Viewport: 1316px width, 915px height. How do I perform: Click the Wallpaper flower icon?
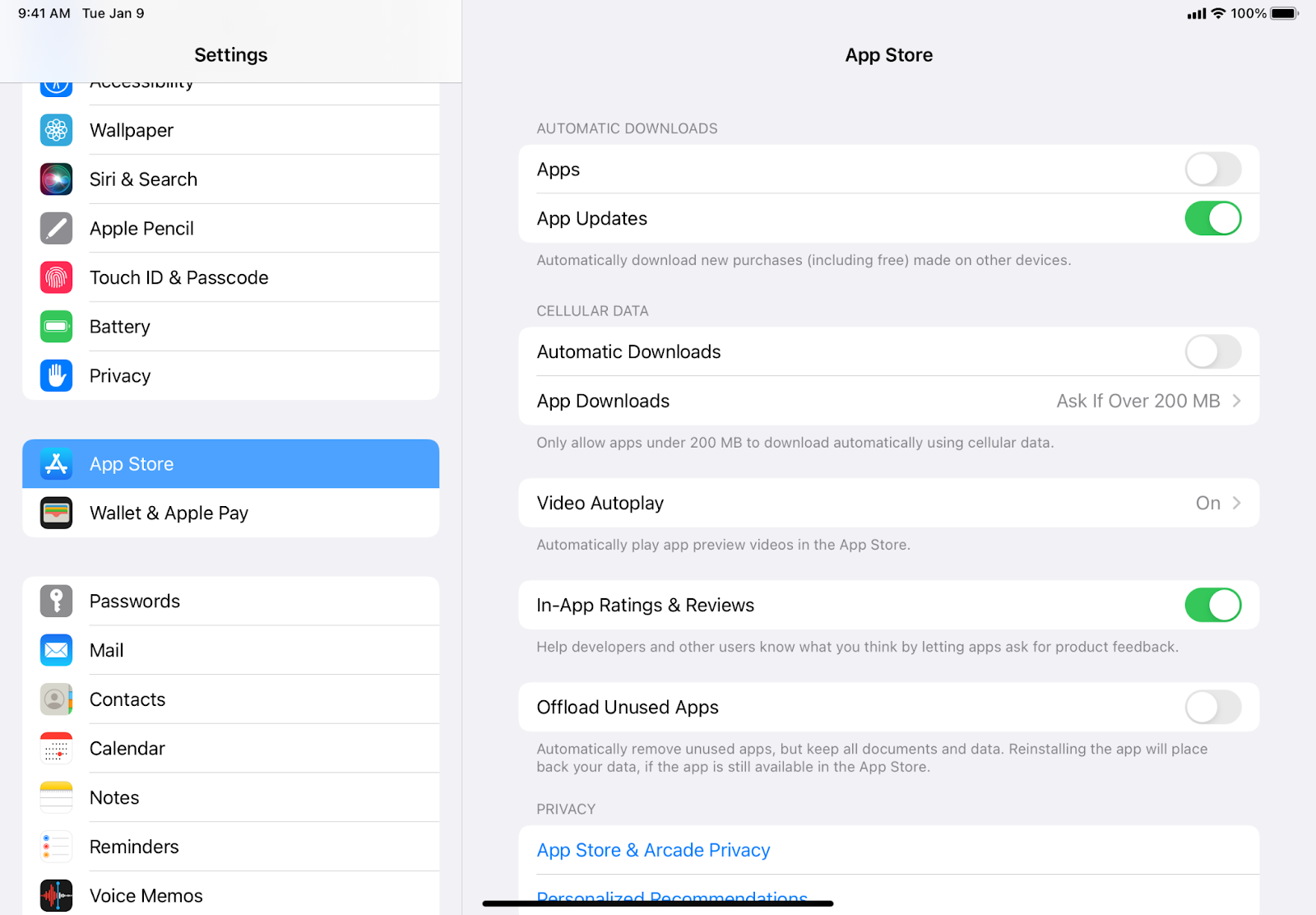click(56, 130)
